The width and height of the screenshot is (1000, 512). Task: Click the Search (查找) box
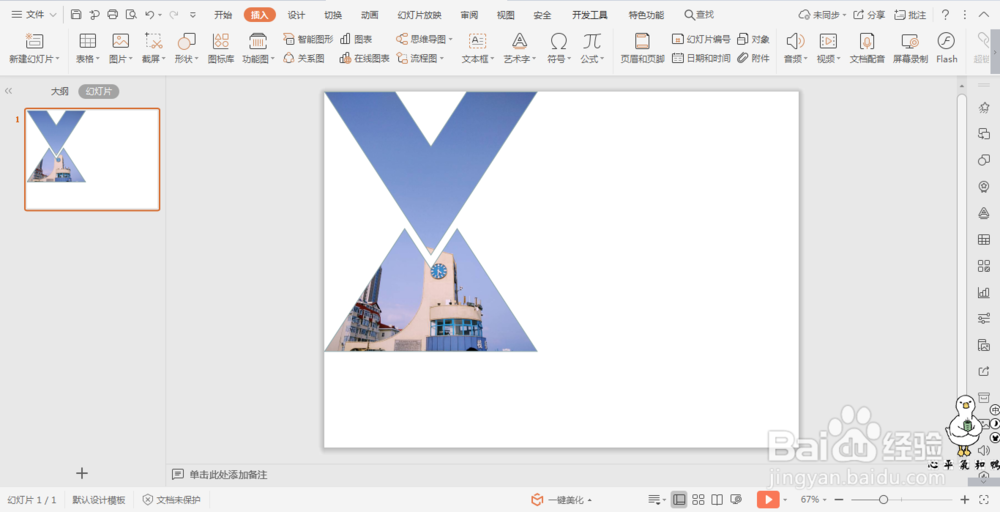(x=700, y=15)
